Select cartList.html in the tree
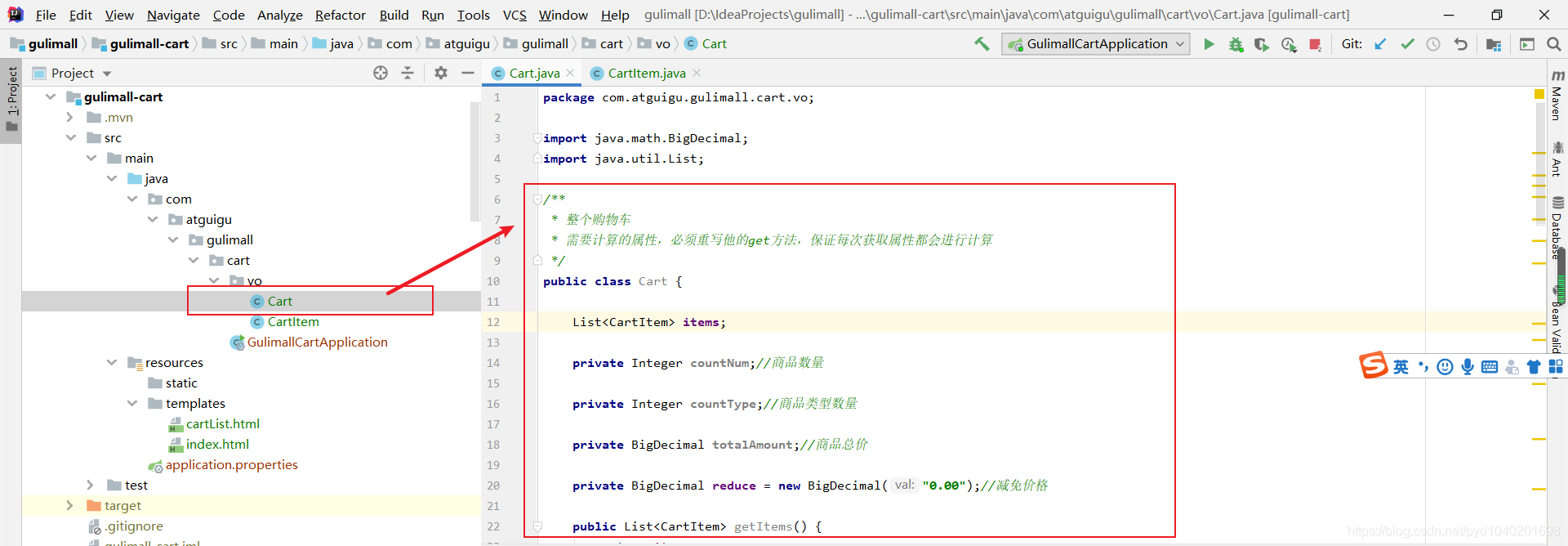1568x546 pixels. [x=214, y=424]
